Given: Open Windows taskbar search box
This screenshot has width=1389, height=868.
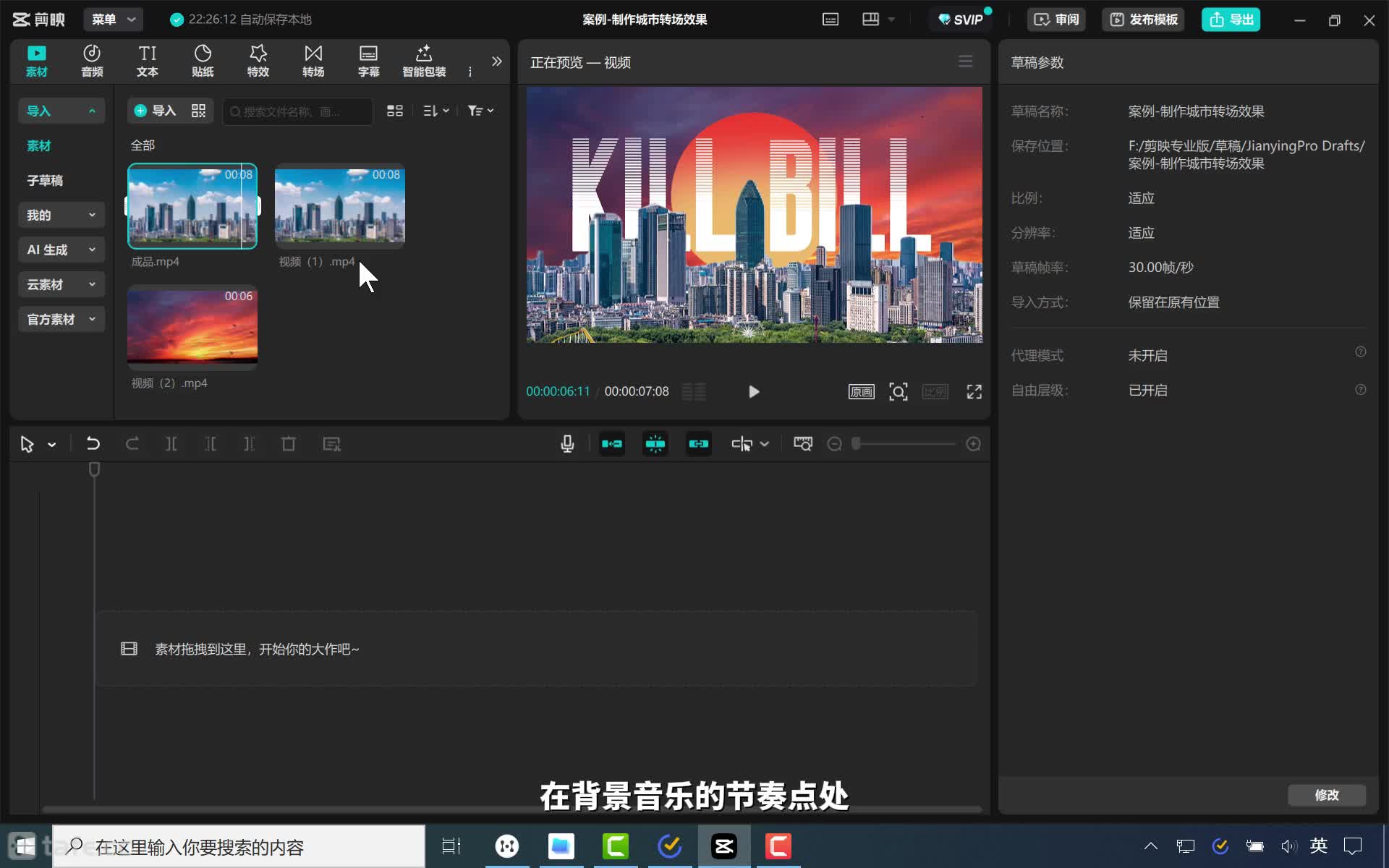Looking at the screenshot, I should coord(239,846).
